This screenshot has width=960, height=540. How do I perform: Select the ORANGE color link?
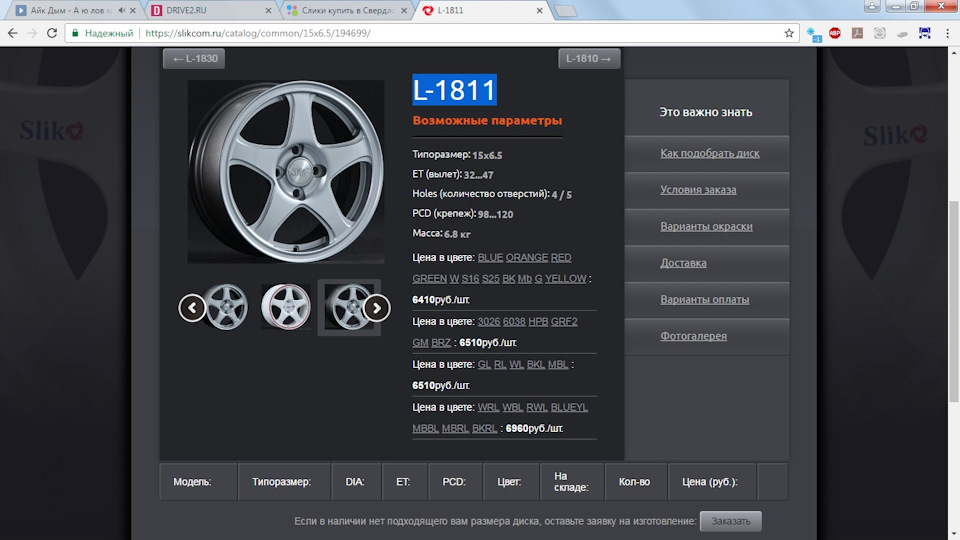pyautogui.click(x=527, y=258)
